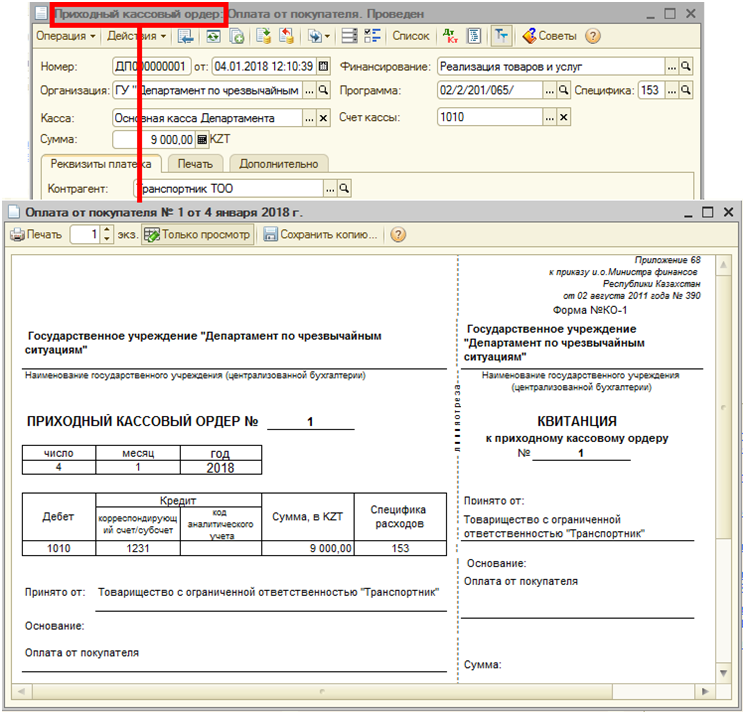The image size is (745, 714).
Task: Click the help question mark in print window
Action: coord(398,235)
